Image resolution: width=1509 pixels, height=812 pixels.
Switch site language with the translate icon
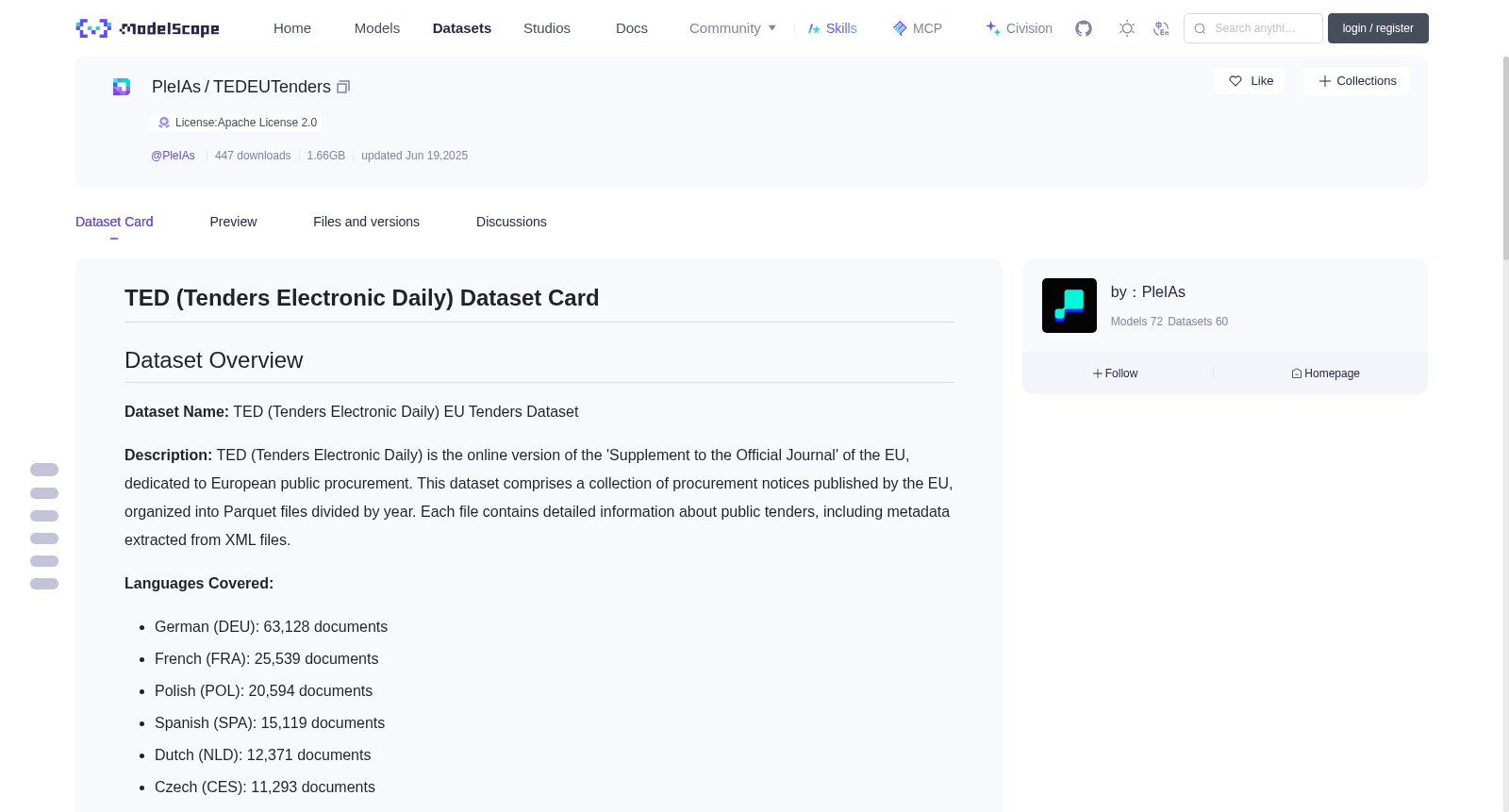pyautogui.click(x=1161, y=28)
